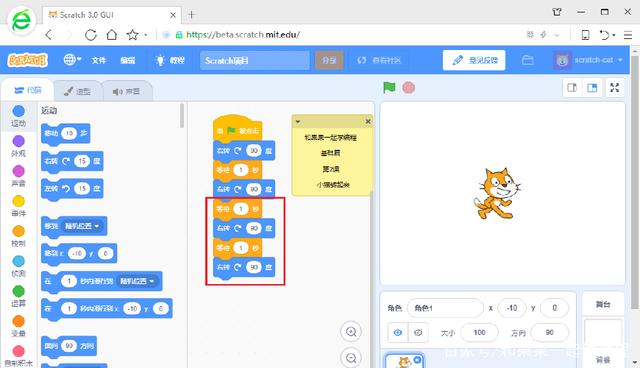Show the sprite with eye icon
Image resolution: width=640 pixels, height=368 pixels.
pyautogui.click(x=398, y=333)
